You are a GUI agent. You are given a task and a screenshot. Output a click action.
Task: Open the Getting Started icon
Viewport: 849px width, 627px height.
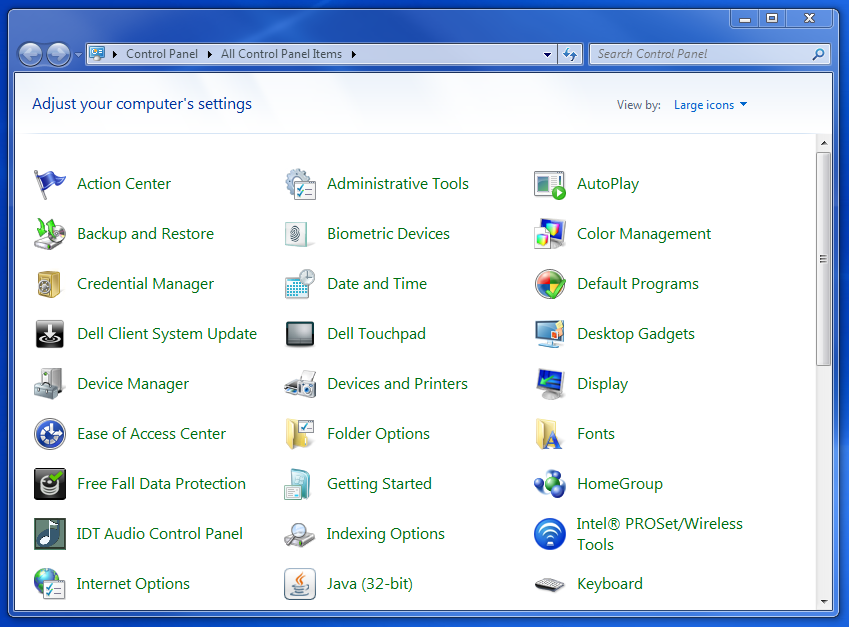point(298,484)
